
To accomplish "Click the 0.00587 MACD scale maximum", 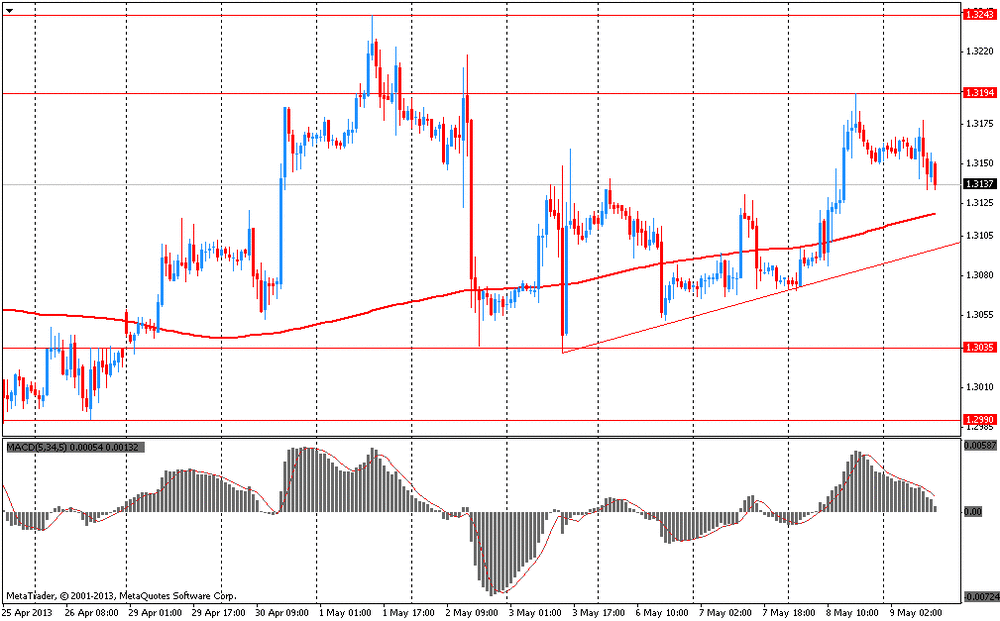I will tap(981, 446).
